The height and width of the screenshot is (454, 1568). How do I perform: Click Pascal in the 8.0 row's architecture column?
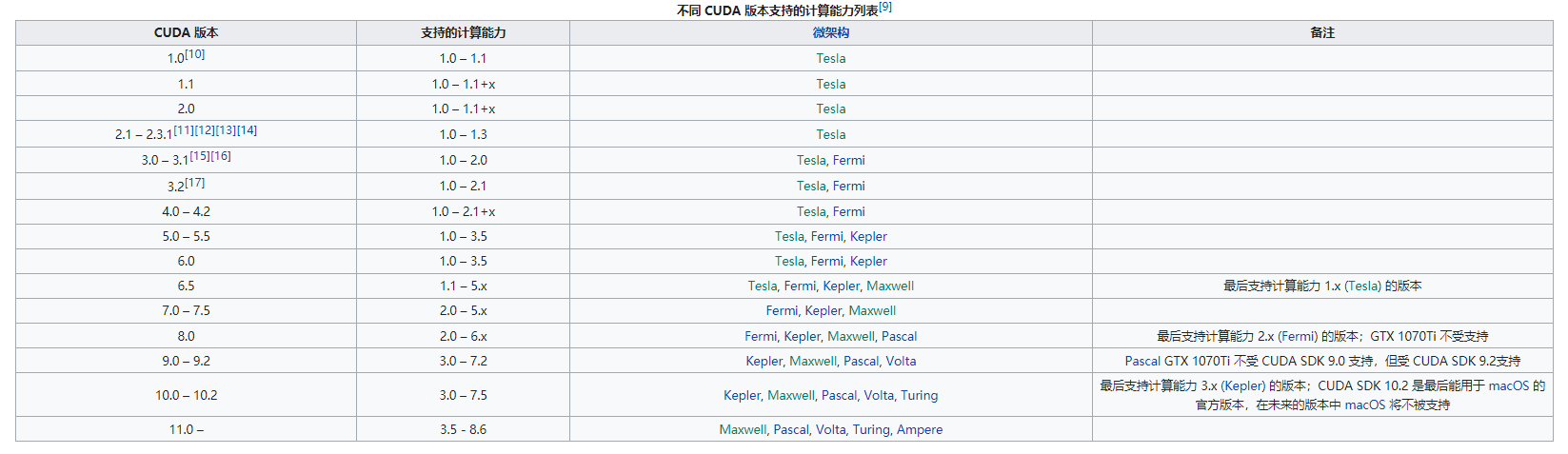899,336
